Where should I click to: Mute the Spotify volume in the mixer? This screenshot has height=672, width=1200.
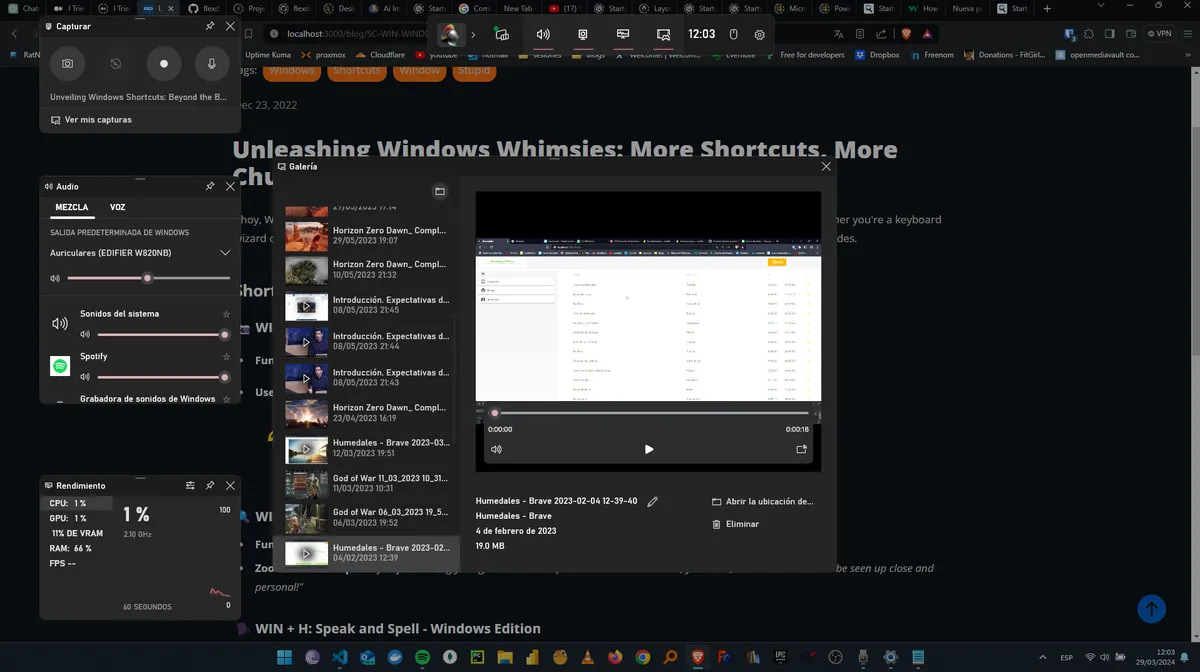point(85,377)
